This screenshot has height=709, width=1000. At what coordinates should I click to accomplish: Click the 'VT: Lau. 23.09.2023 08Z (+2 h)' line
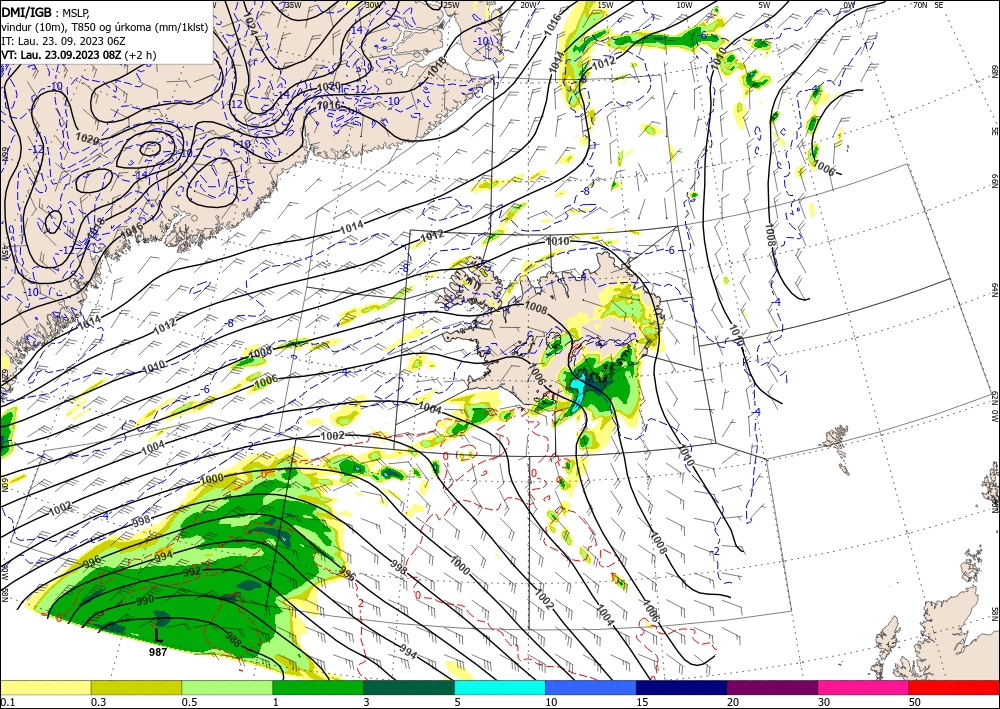[x=78, y=55]
